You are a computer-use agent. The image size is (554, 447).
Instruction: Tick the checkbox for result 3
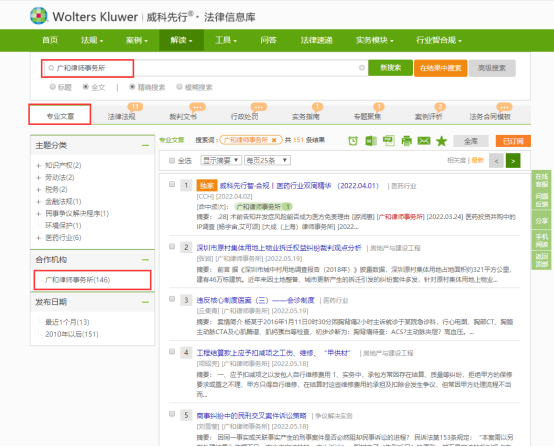click(x=172, y=299)
